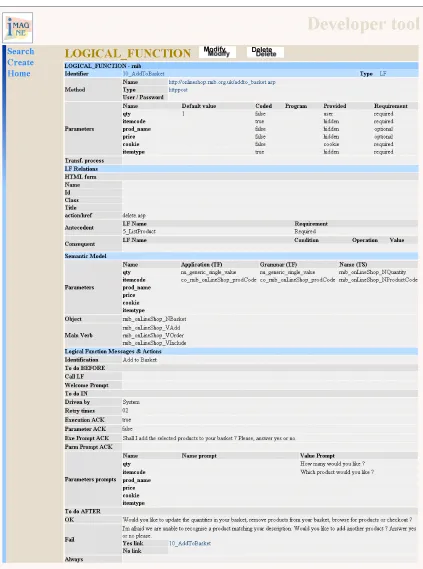The height and width of the screenshot is (569, 423).
Task: Open the Create link in sidebar
Action: coord(21,62)
